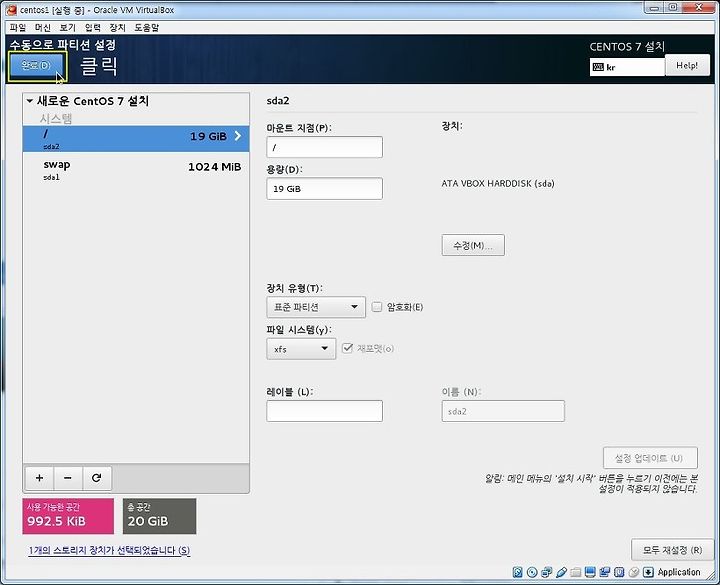This screenshot has width=720, height=585.
Task: Click the 레이블 (L) input field
Action: tap(324, 411)
